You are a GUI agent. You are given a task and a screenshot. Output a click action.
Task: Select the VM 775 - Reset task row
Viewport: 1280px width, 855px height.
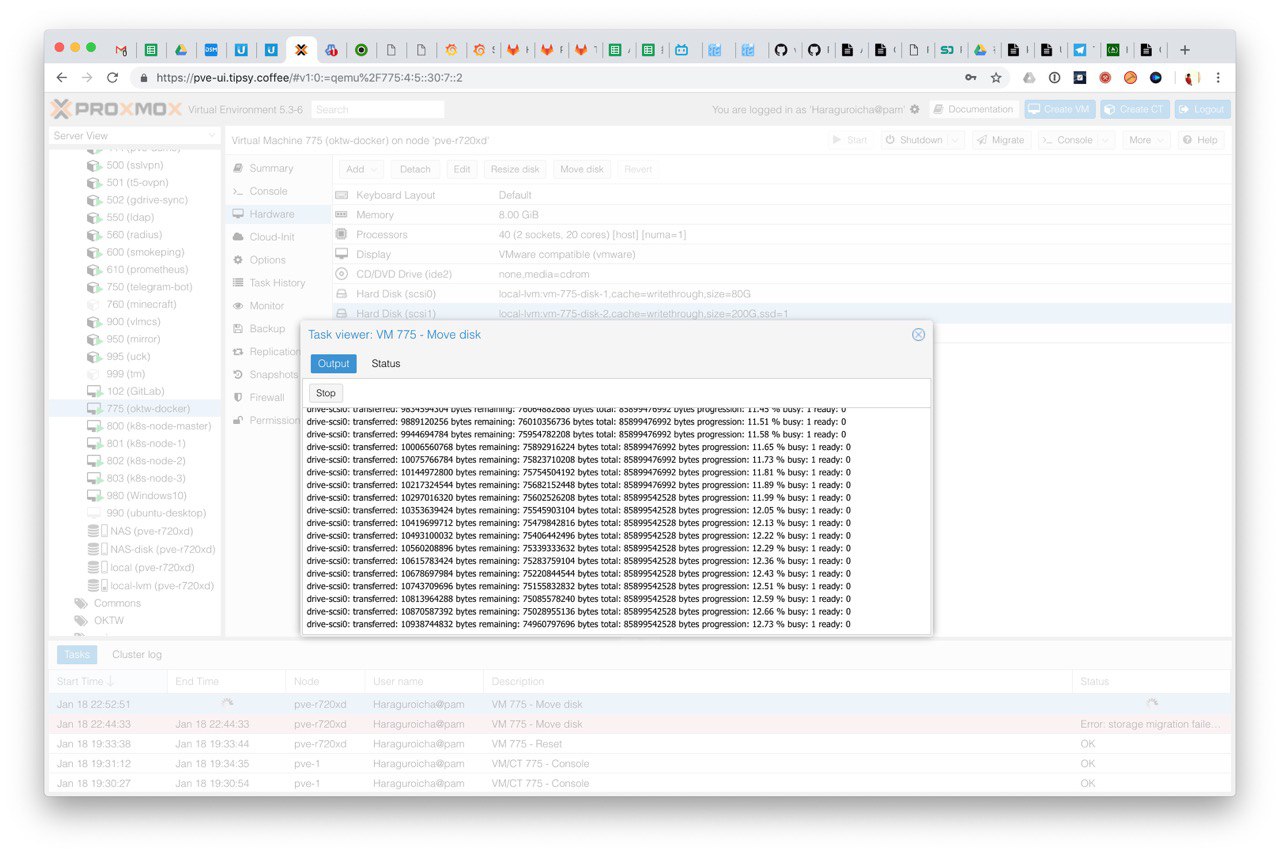640,744
